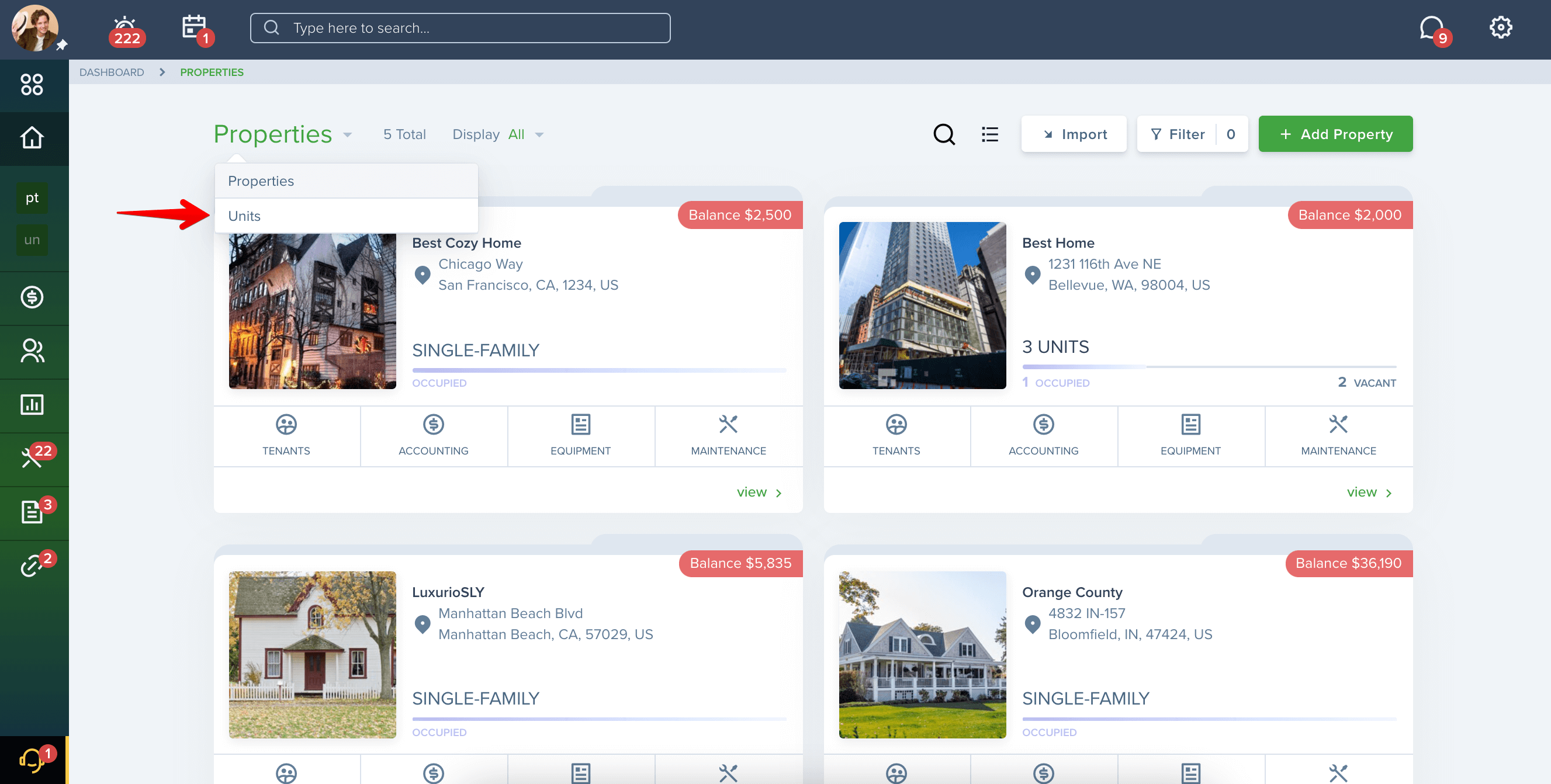Open contacts people icon in sidebar
This screenshot has width=1551, height=784.
coord(32,351)
